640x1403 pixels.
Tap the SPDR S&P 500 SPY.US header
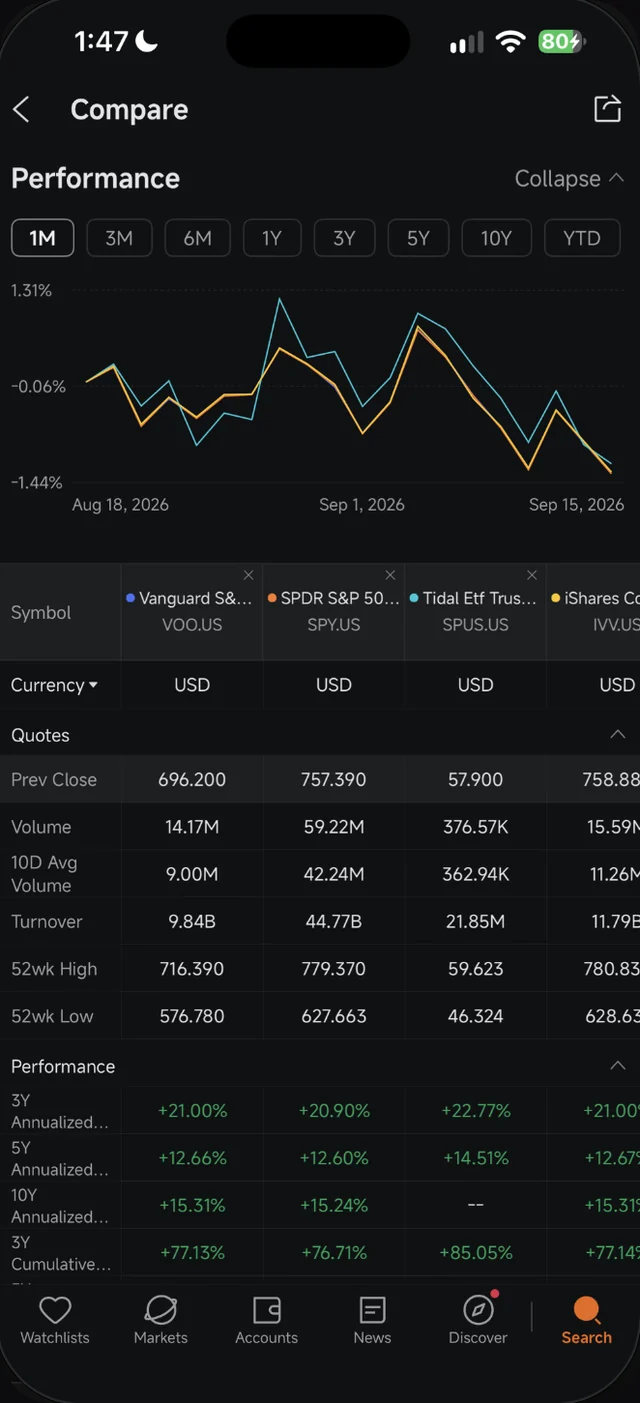tap(333, 611)
